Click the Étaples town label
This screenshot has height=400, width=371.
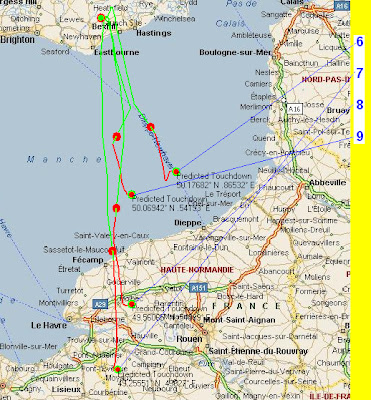[x=264, y=96]
